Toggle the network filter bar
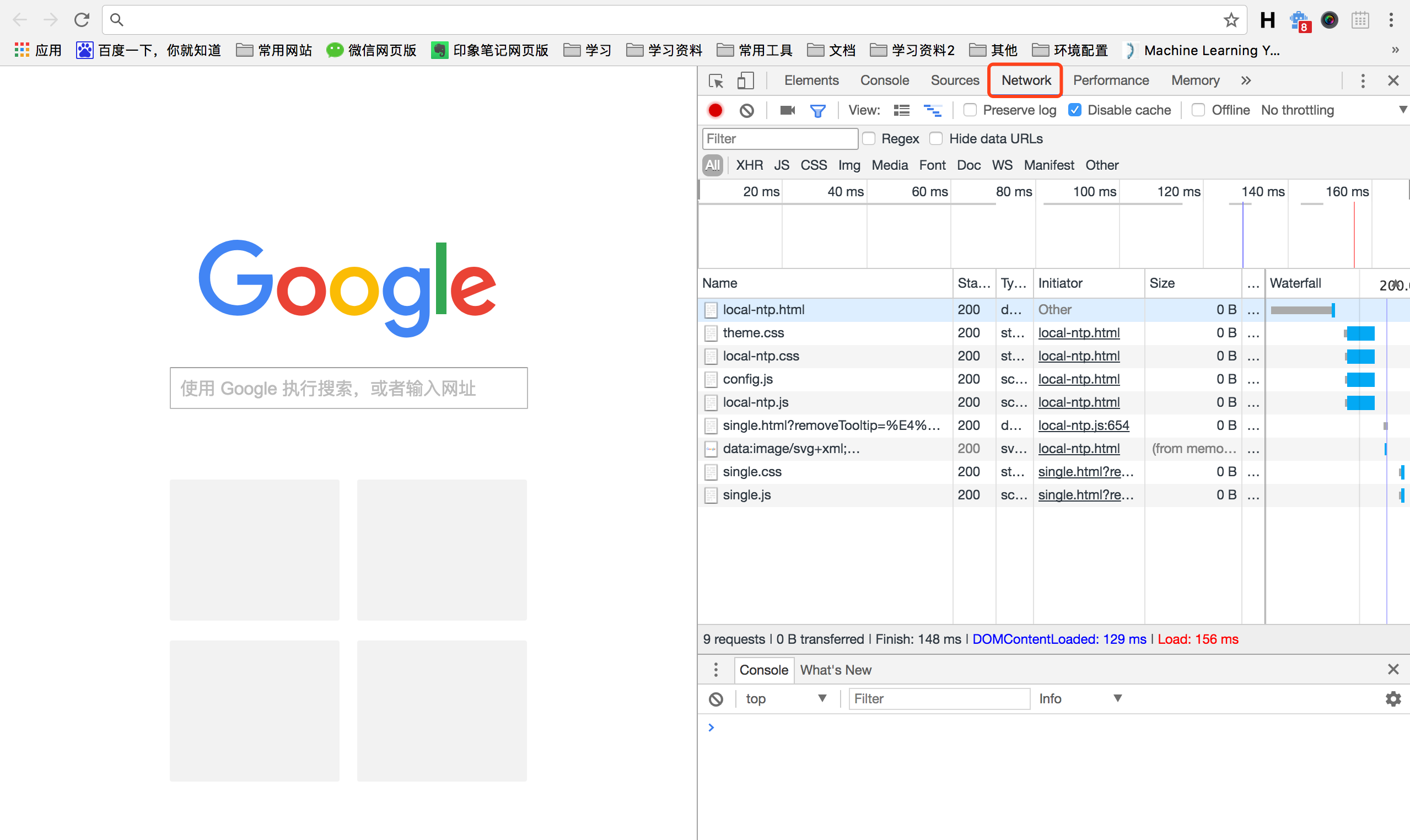Screen dimensions: 1410x840 point(818,110)
